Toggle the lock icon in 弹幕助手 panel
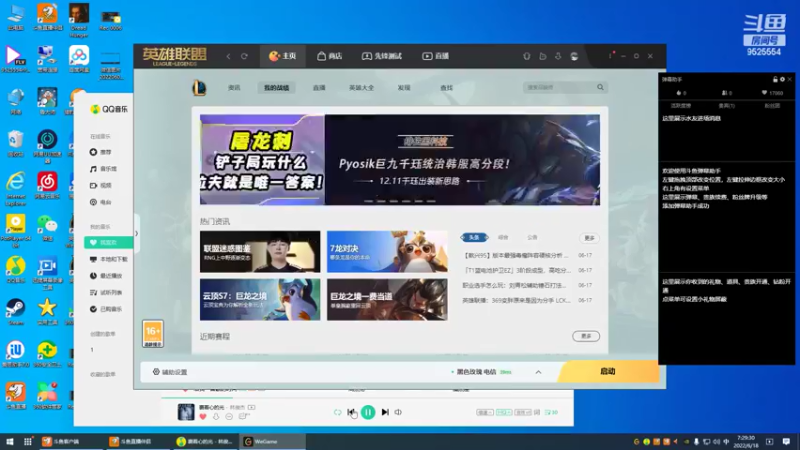800x450 pixels. click(x=775, y=80)
